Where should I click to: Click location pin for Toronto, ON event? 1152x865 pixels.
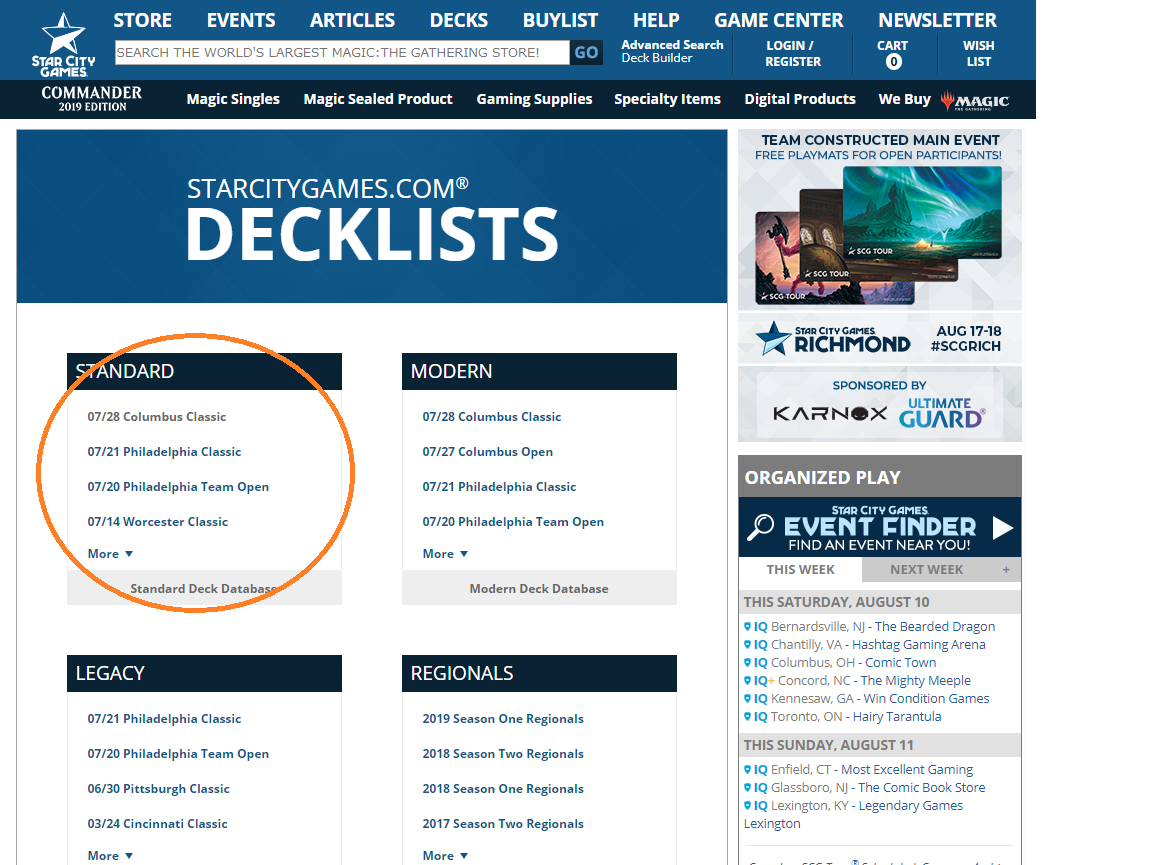tap(747, 717)
